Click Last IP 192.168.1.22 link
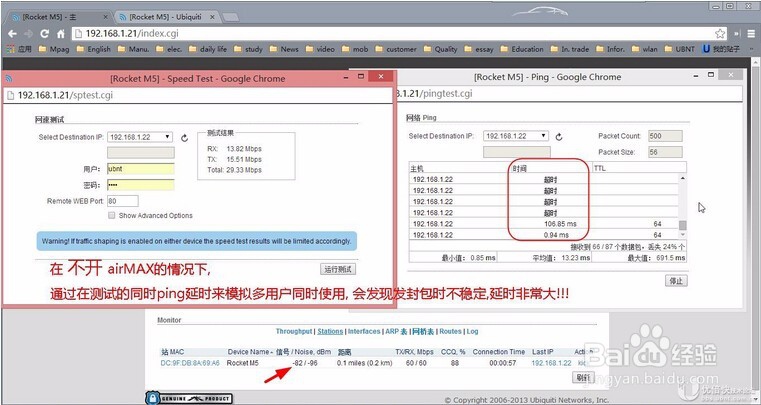 pos(551,363)
